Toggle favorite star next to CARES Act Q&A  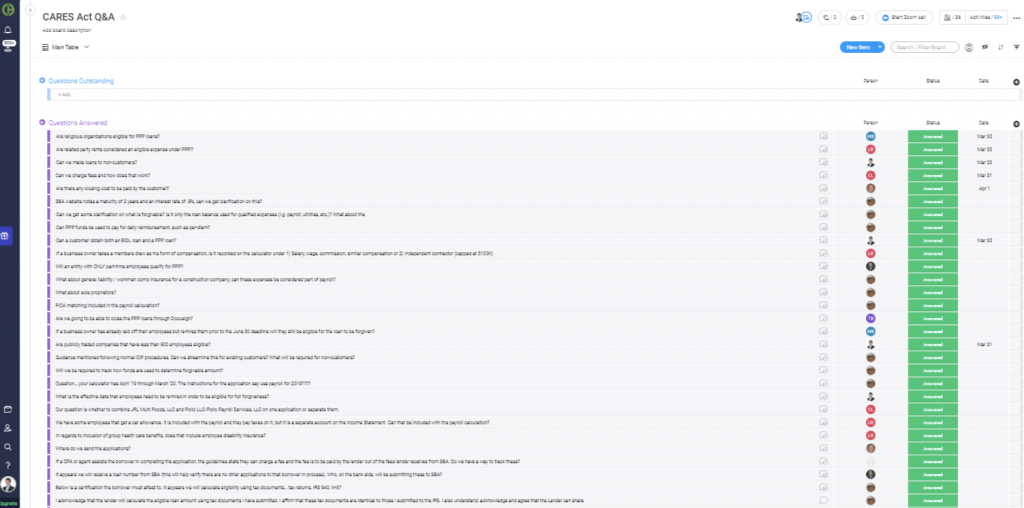[x=123, y=18]
